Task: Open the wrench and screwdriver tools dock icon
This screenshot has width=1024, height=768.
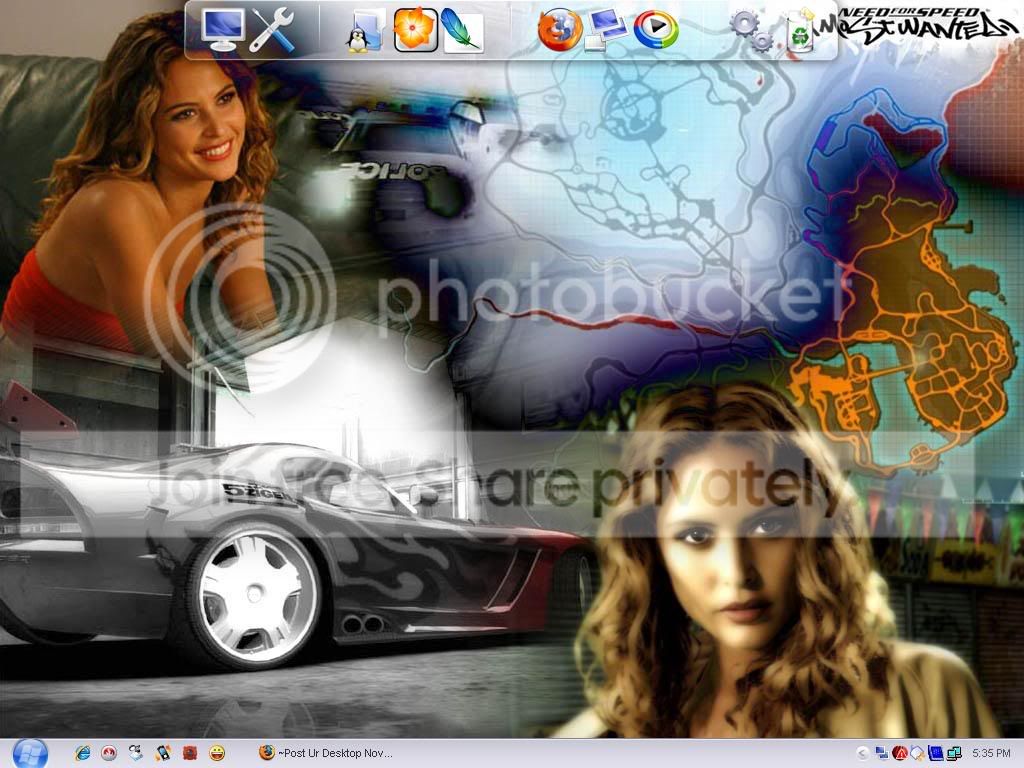Action: pos(273,30)
